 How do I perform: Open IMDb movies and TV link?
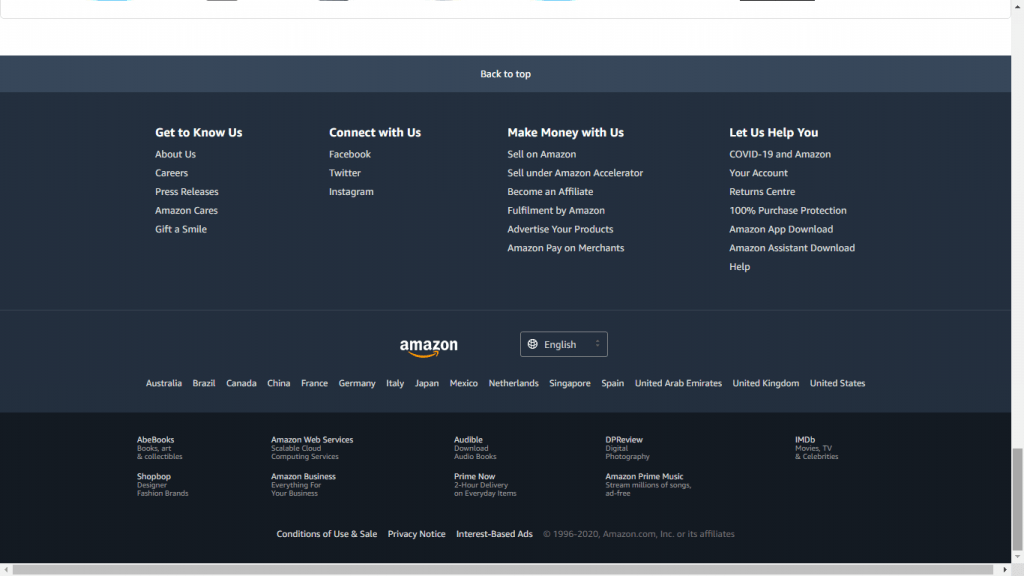pos(816,448)
